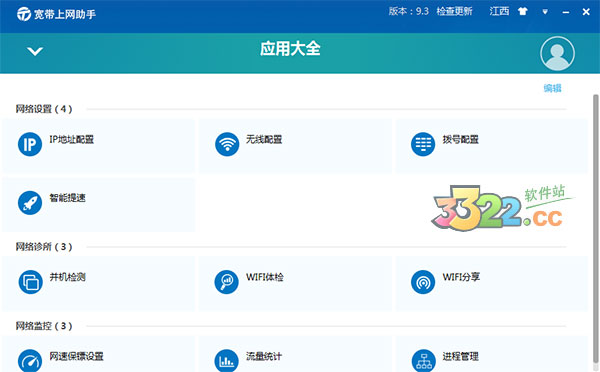Viewport: 600px width, 372px height.
Task: Click the 网速保镖设置 text label
Action: pos(77,356)
